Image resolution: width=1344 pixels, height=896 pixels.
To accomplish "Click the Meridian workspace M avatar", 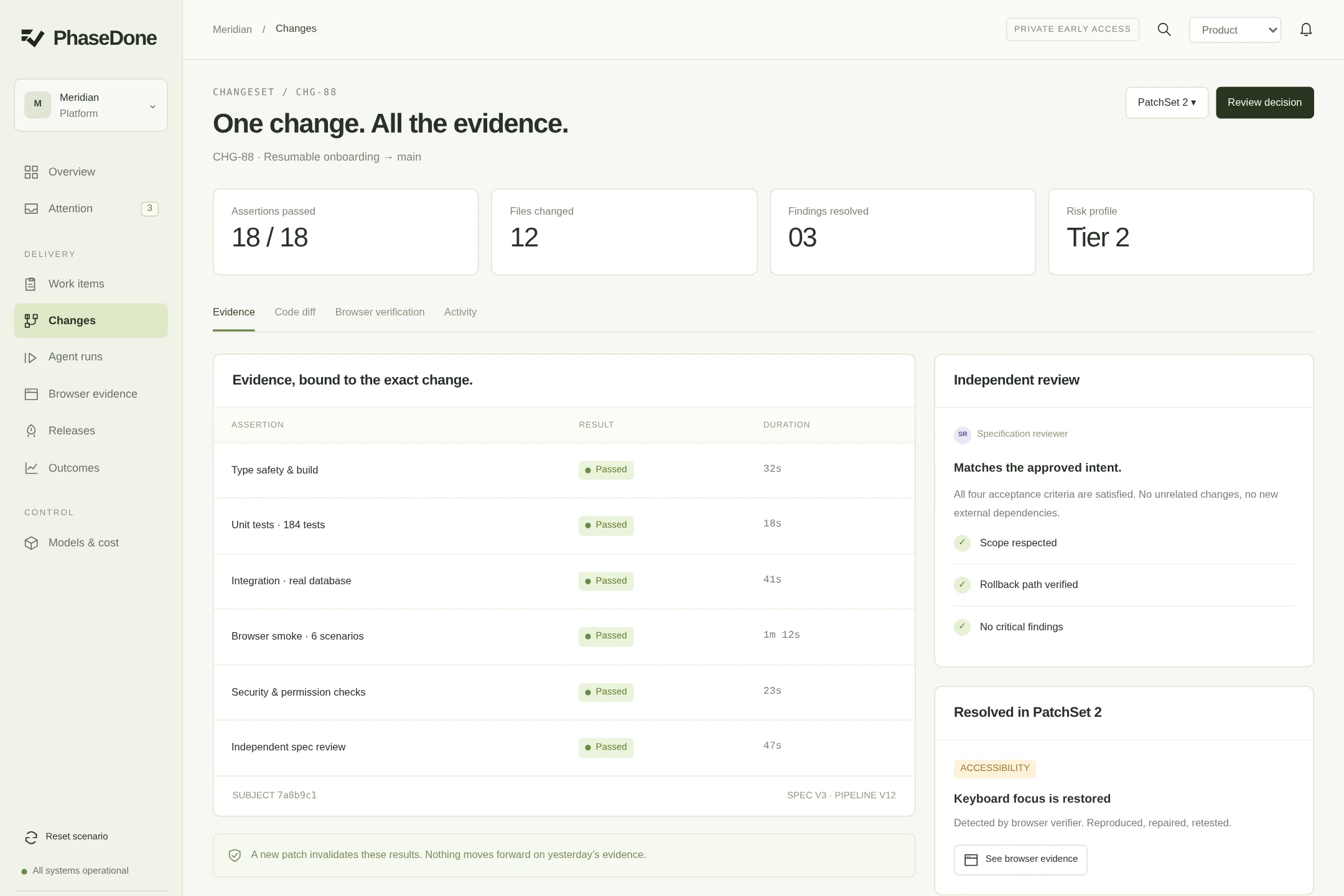I will 38,105.
